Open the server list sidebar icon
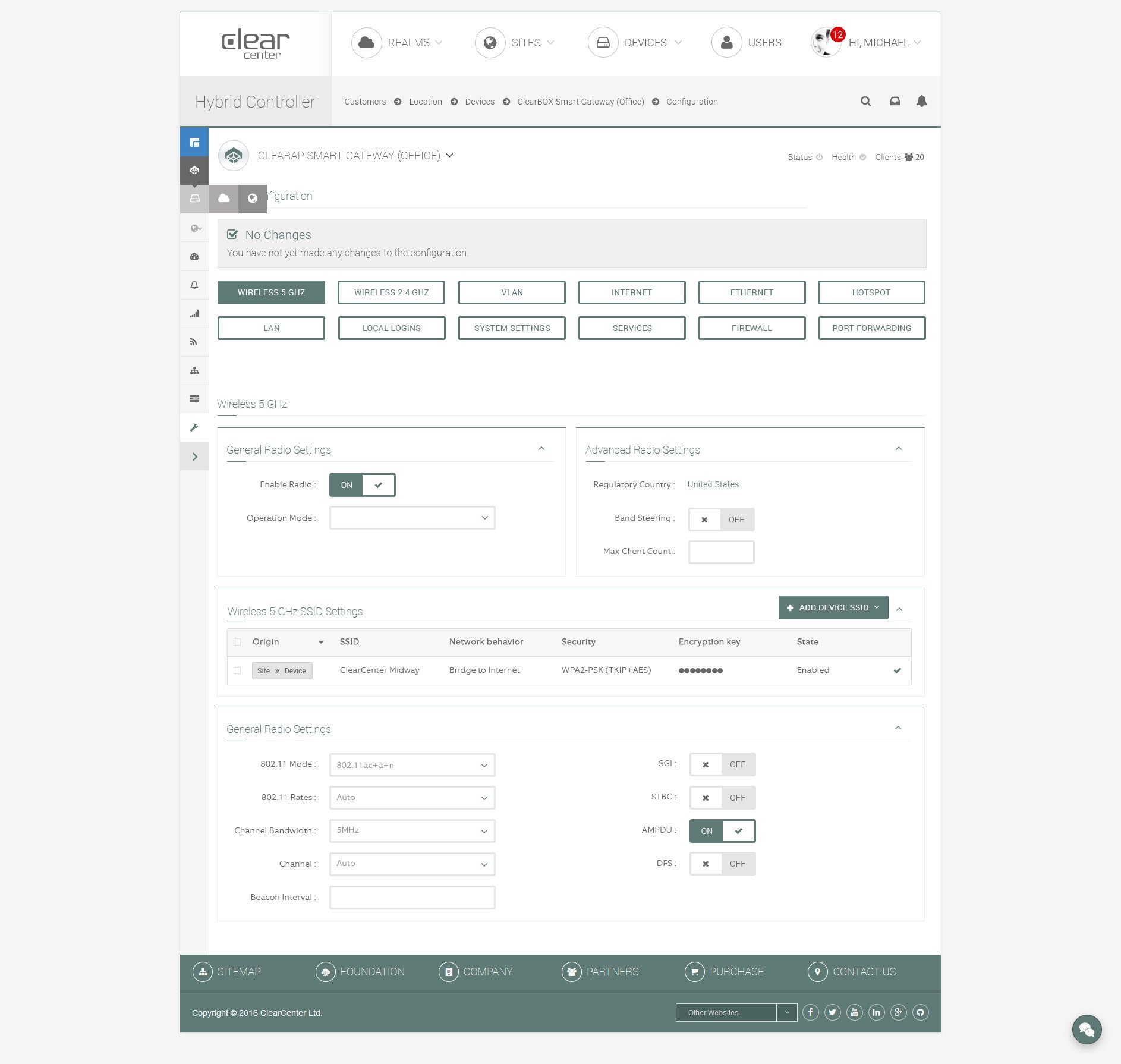This screenshot has height=1064, width=1121. tap(194, 399)
